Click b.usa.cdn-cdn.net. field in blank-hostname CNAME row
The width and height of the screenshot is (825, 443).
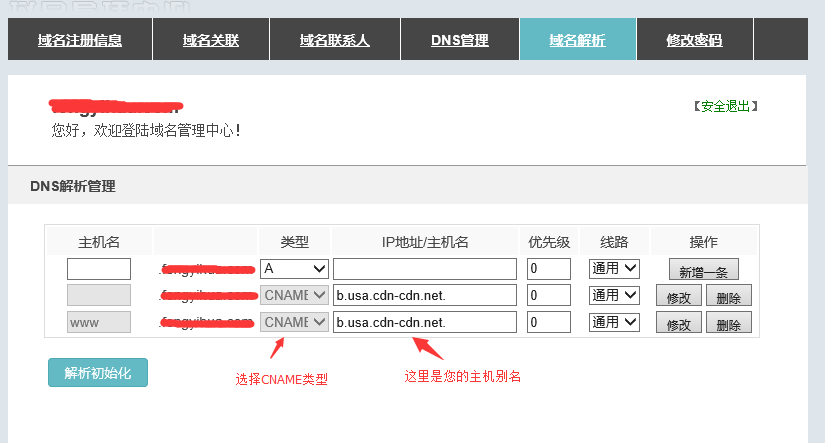tap(425, 295)
